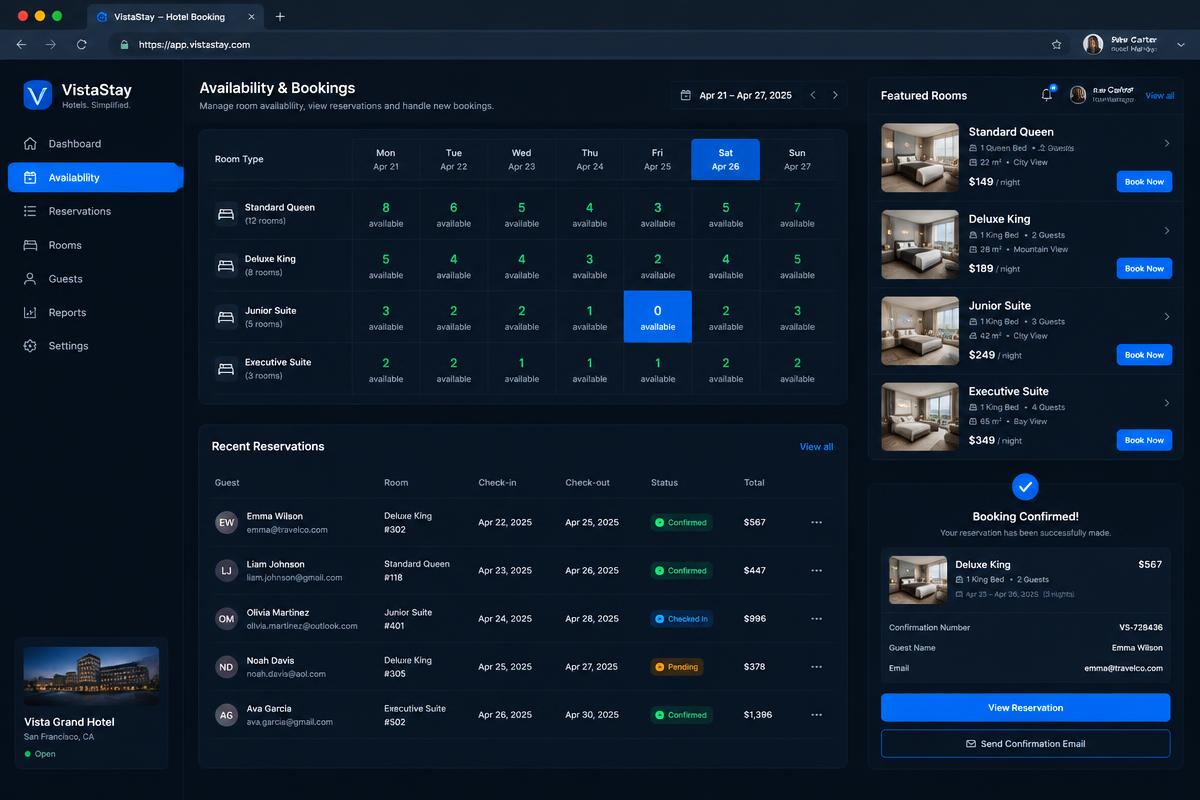This screenshot has width=1200, height=800.
Task: Expand Standard Queen card chevron
Action: click(x=1167, y=144)
